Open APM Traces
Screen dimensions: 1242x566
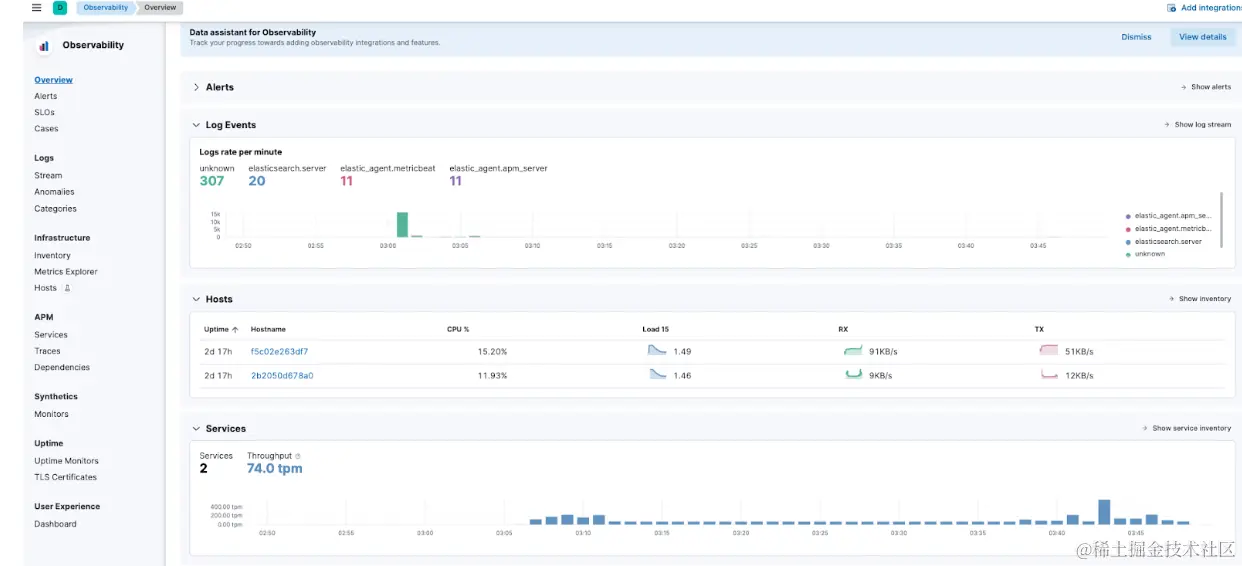pyautogui.click(x=47, y=351)
